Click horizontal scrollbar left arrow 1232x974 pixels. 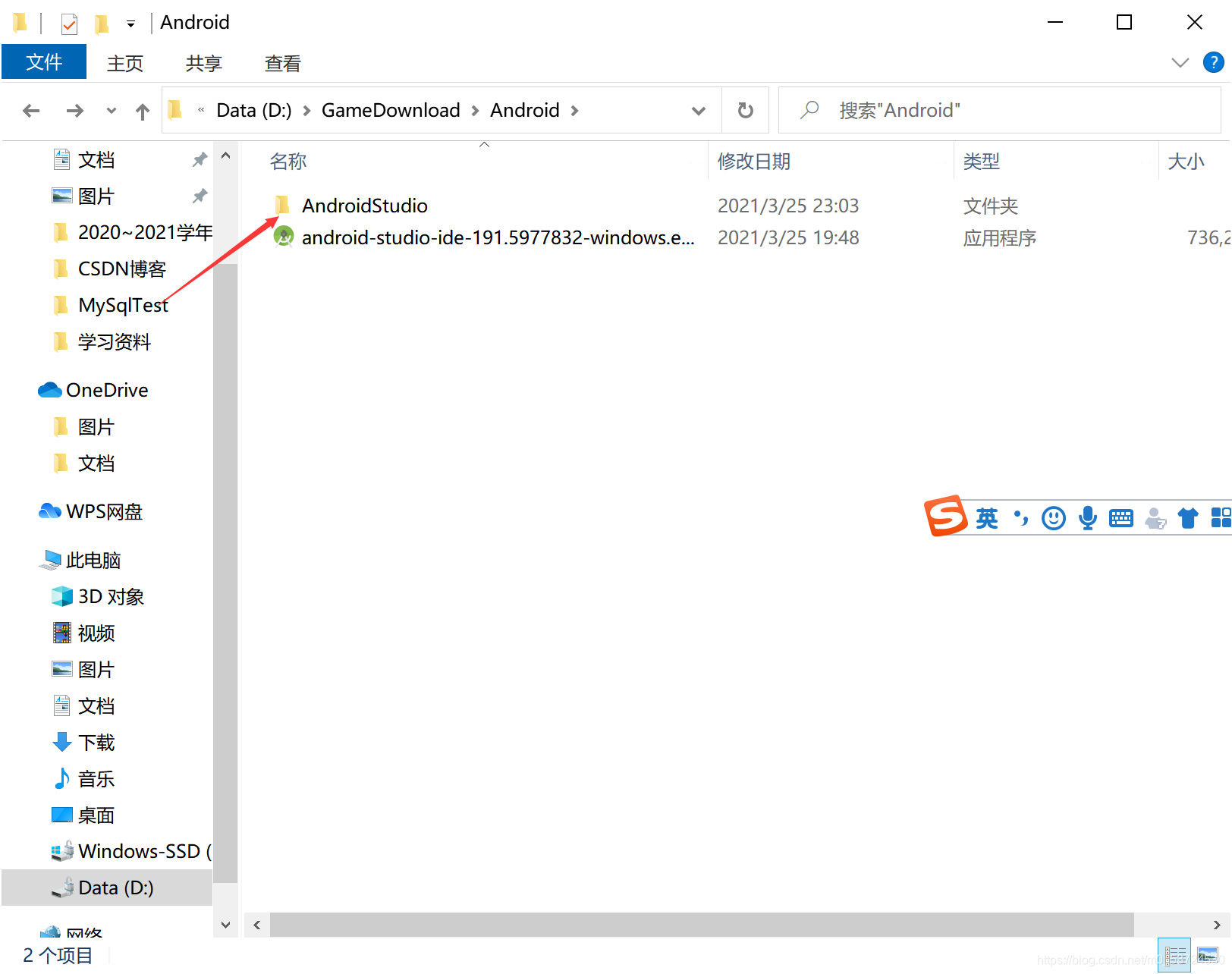tap(257, 925)
